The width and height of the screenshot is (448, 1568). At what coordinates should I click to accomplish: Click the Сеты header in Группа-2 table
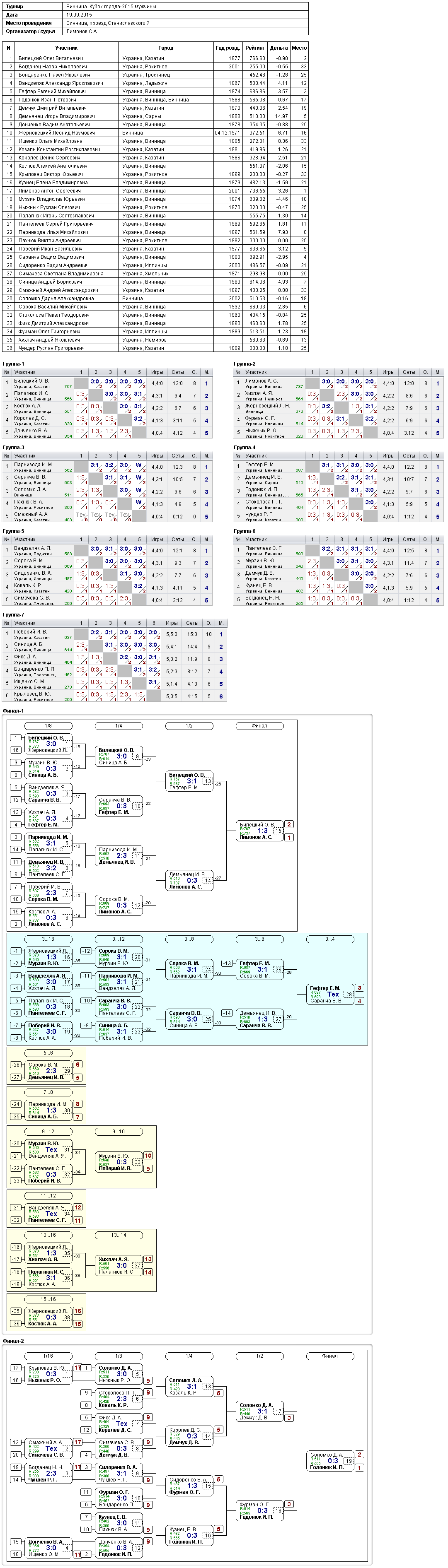pyautogui.click(x=409, y=372)
